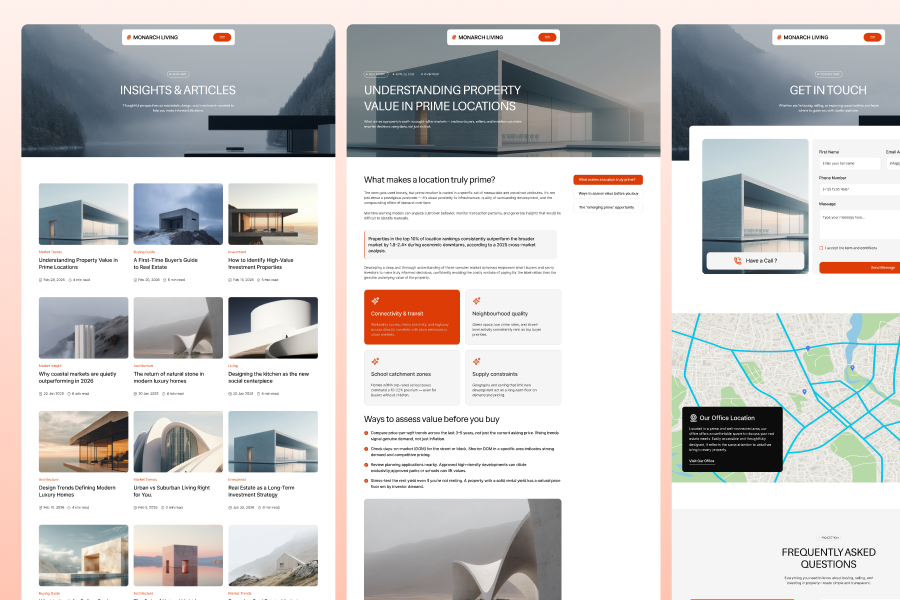
Task: Click thumbnail of Long-Term Investment Strategy card
Action: (273, 442)
